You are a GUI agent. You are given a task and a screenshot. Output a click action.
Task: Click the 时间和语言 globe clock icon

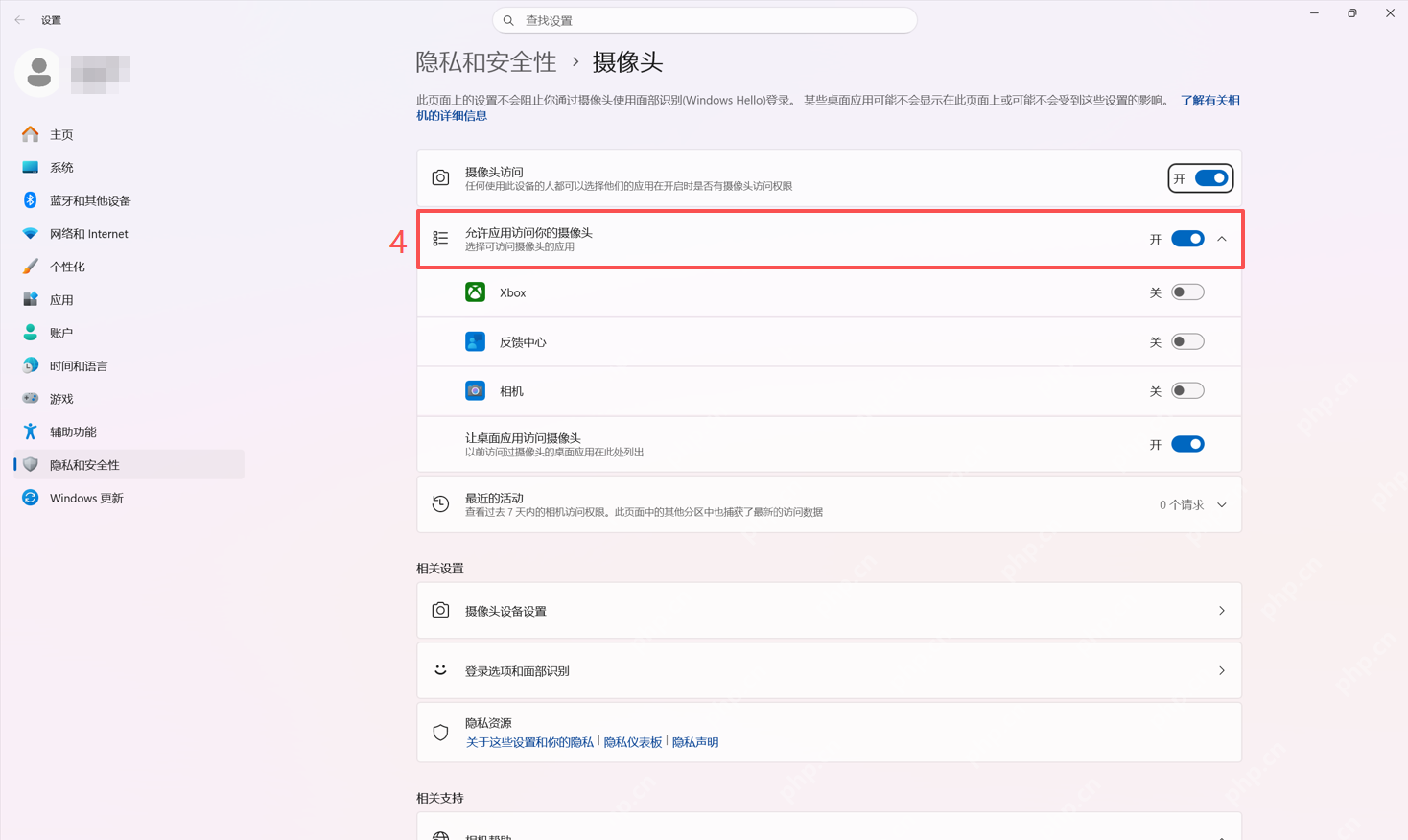(31, 365)
